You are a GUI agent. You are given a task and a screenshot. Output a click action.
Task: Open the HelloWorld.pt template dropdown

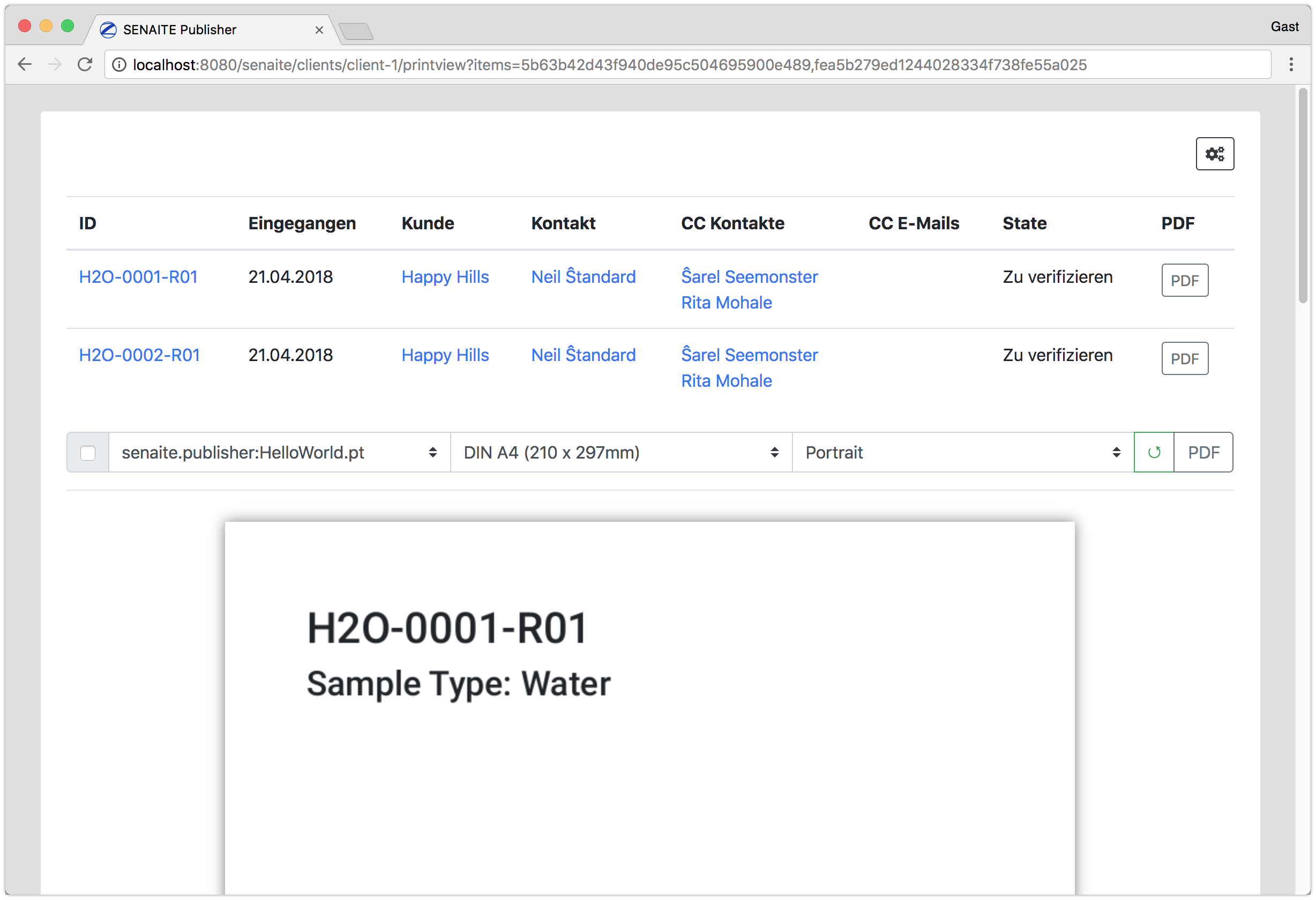[279, 452]
